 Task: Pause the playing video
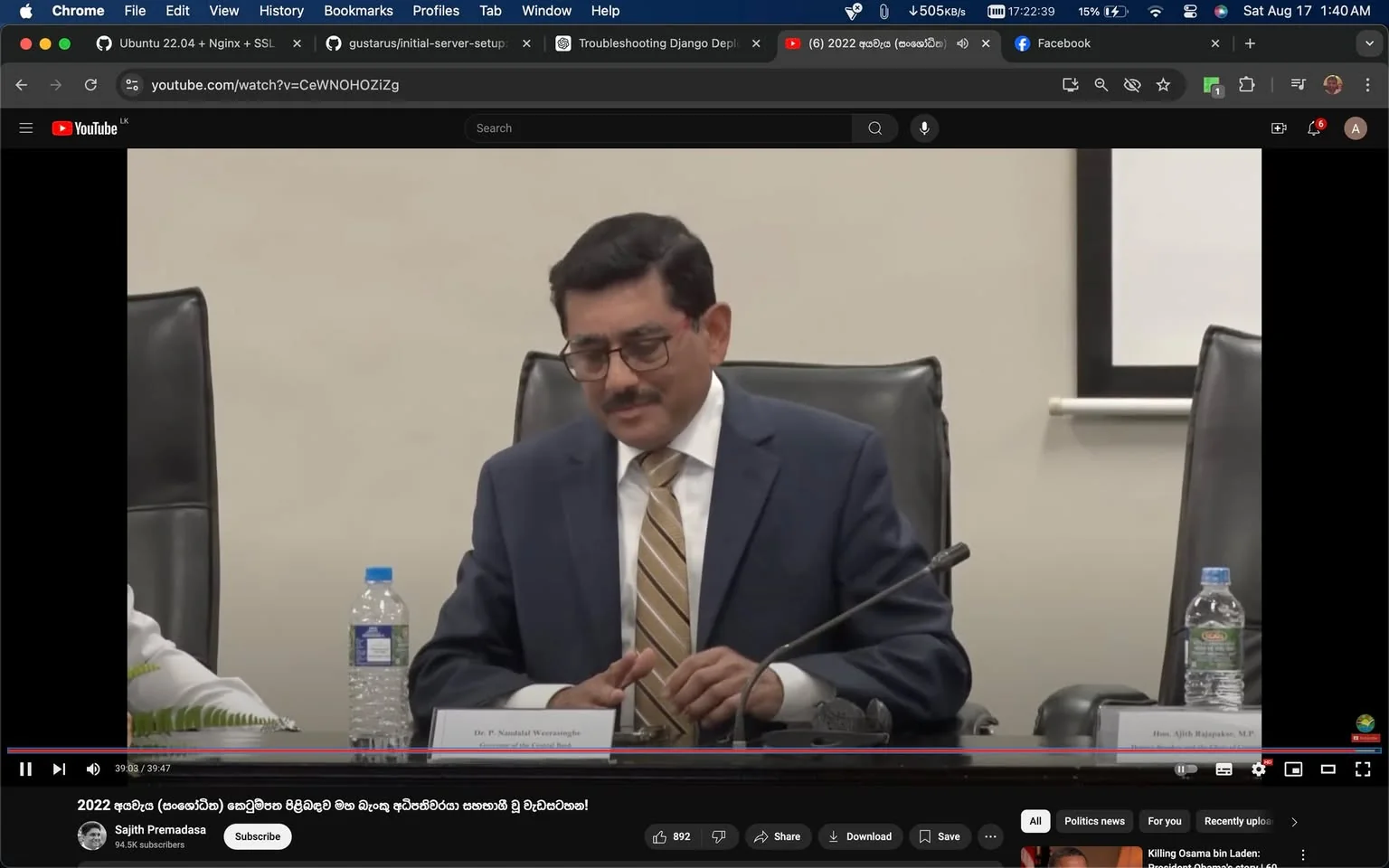[x=25, y=769]
